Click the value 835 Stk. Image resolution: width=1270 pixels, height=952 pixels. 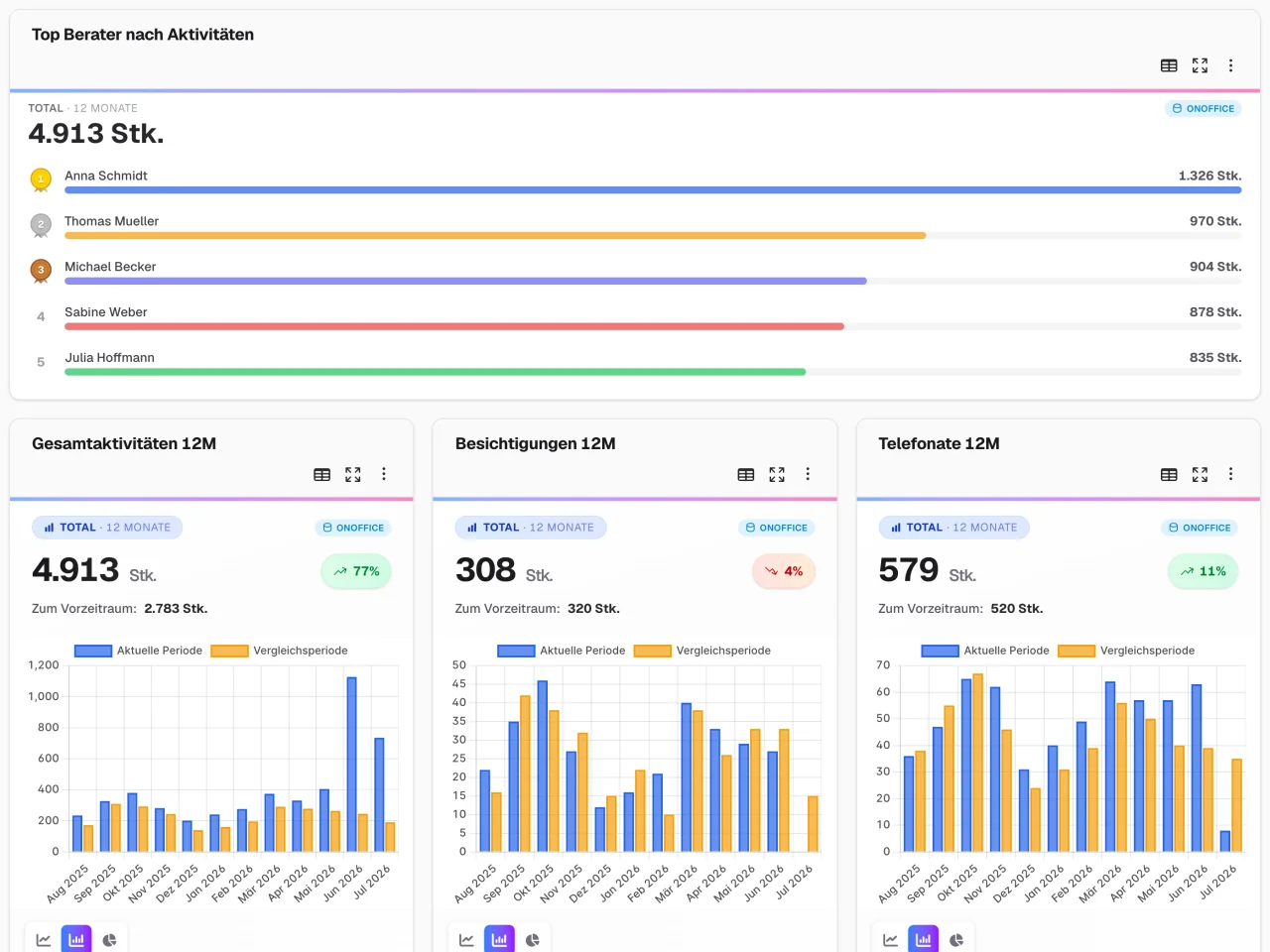(x=1215, y=358)
